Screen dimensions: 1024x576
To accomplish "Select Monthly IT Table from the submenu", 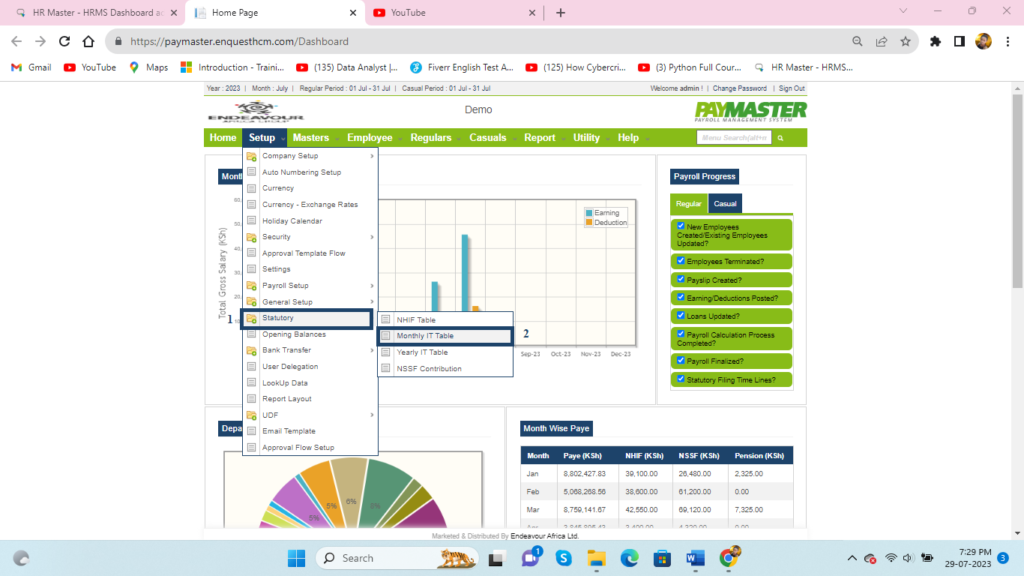I will [425, 336].
